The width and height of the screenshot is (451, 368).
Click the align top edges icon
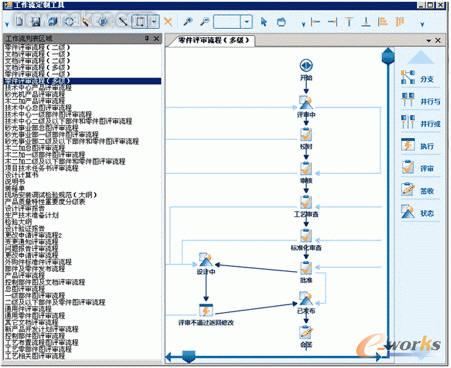(x=349, y=22)
